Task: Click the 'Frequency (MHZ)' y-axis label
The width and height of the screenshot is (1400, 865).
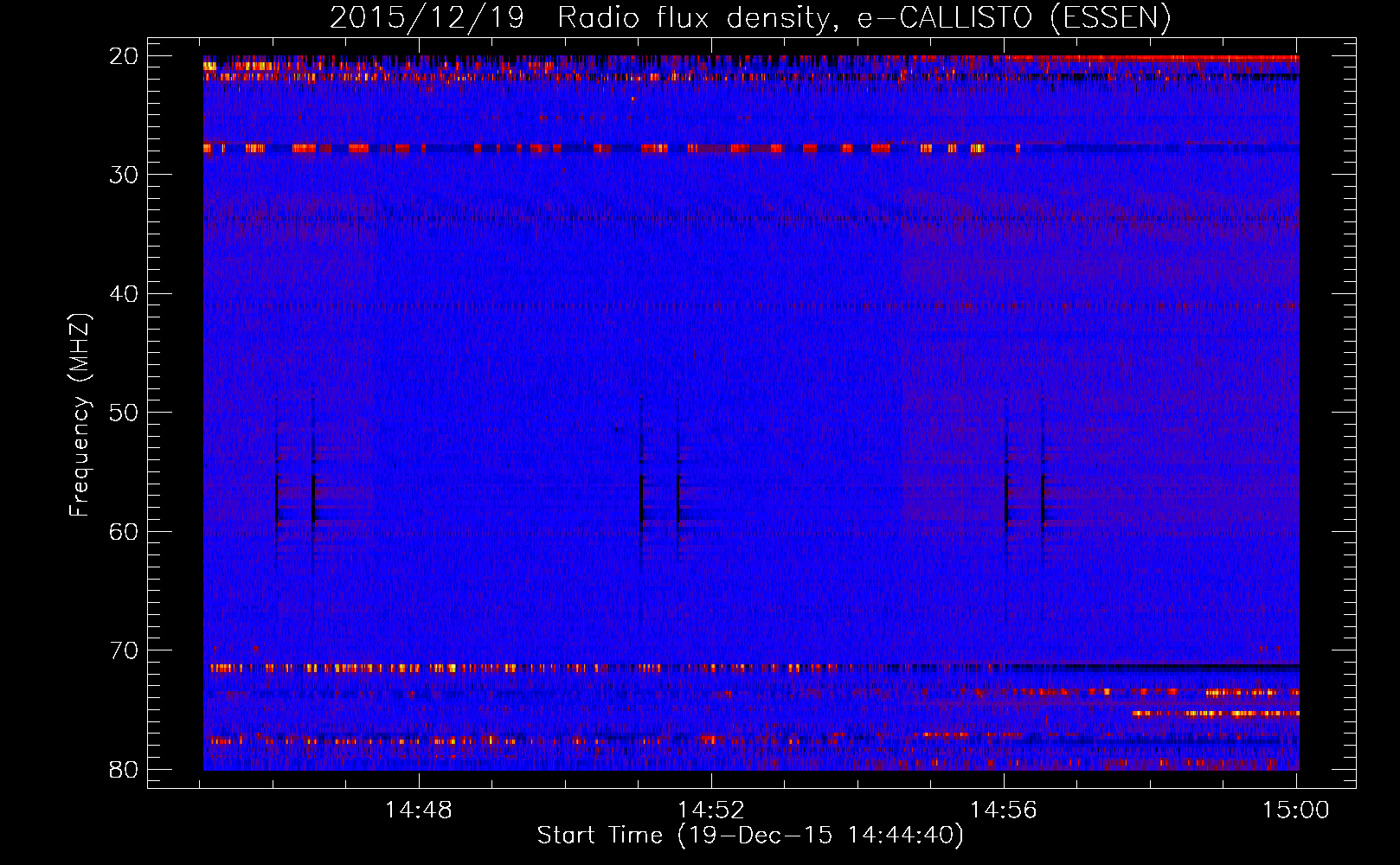Action: click(80, 415)
